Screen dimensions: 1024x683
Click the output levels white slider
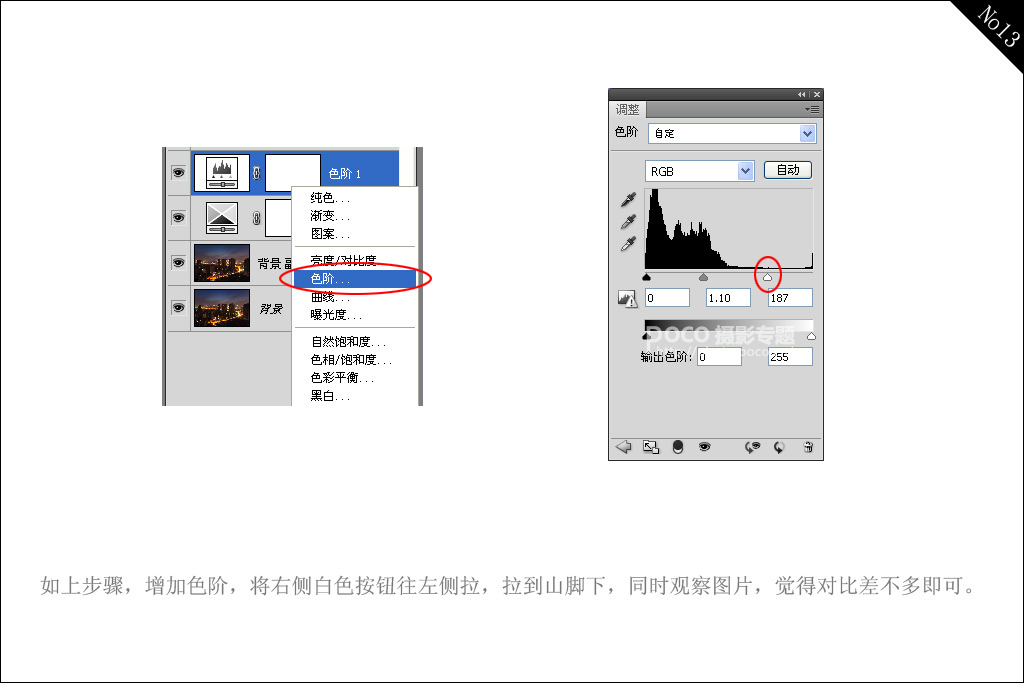(x=811, y=336)
